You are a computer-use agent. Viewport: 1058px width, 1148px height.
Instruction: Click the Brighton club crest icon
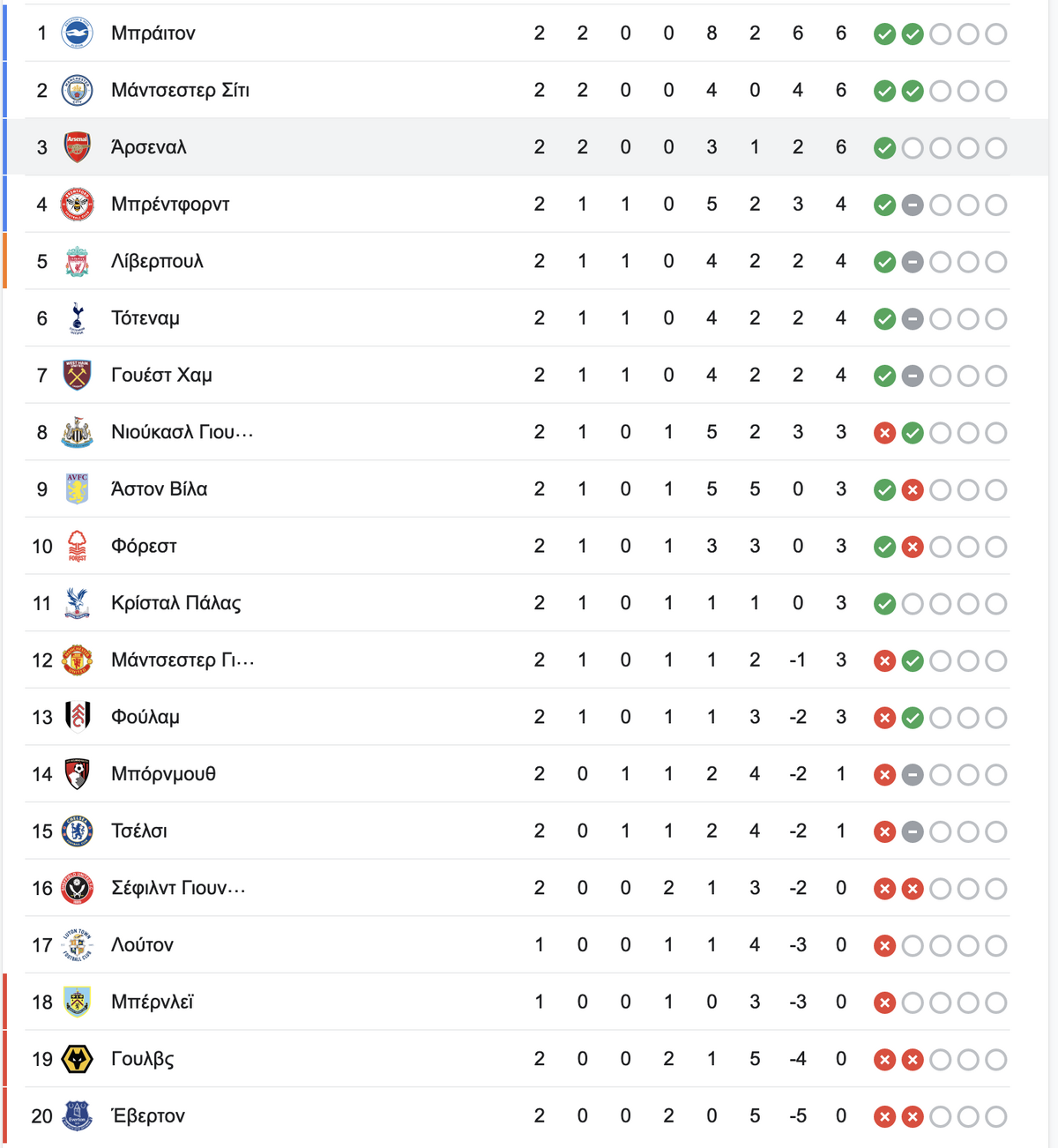[x=77, y=34]
